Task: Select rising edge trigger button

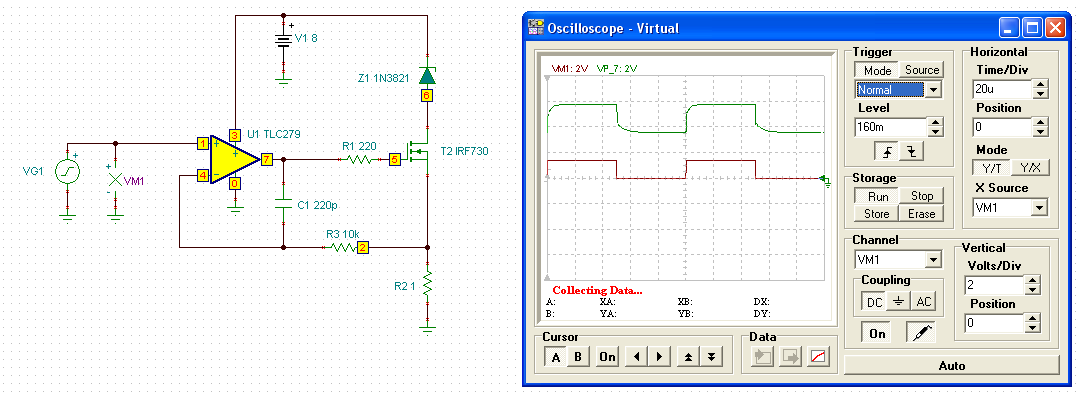Action: tap(887, 151)
